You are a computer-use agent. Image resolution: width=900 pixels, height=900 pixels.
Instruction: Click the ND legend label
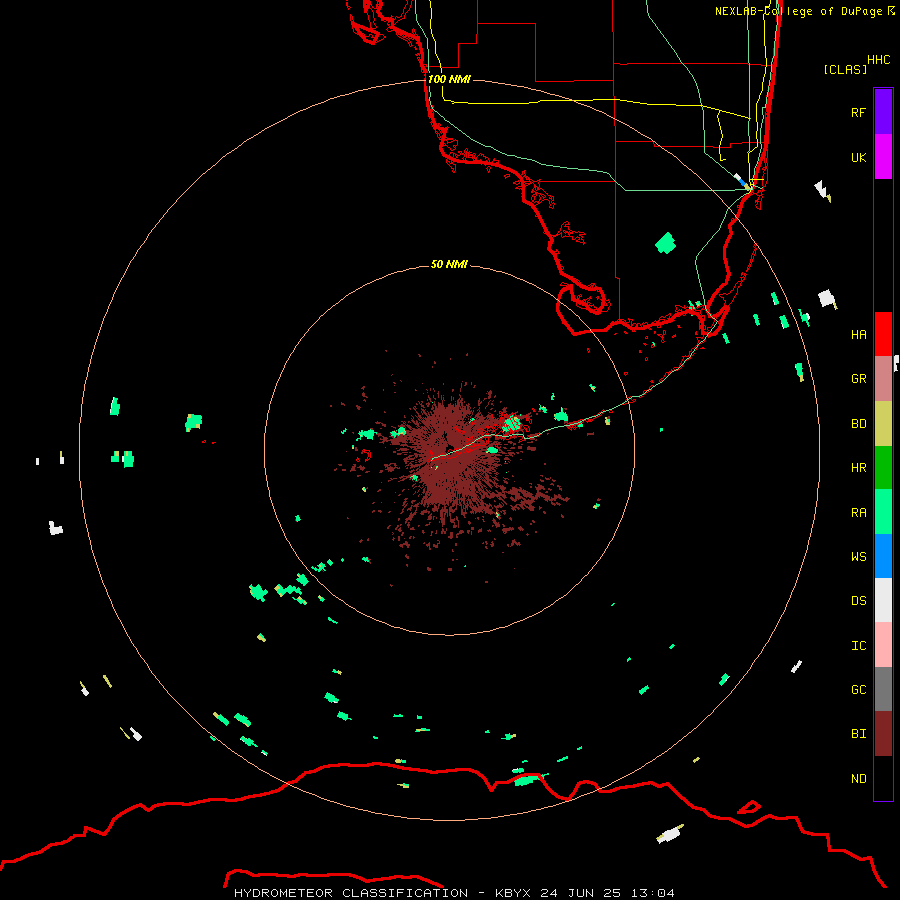(x=858, y=778)
